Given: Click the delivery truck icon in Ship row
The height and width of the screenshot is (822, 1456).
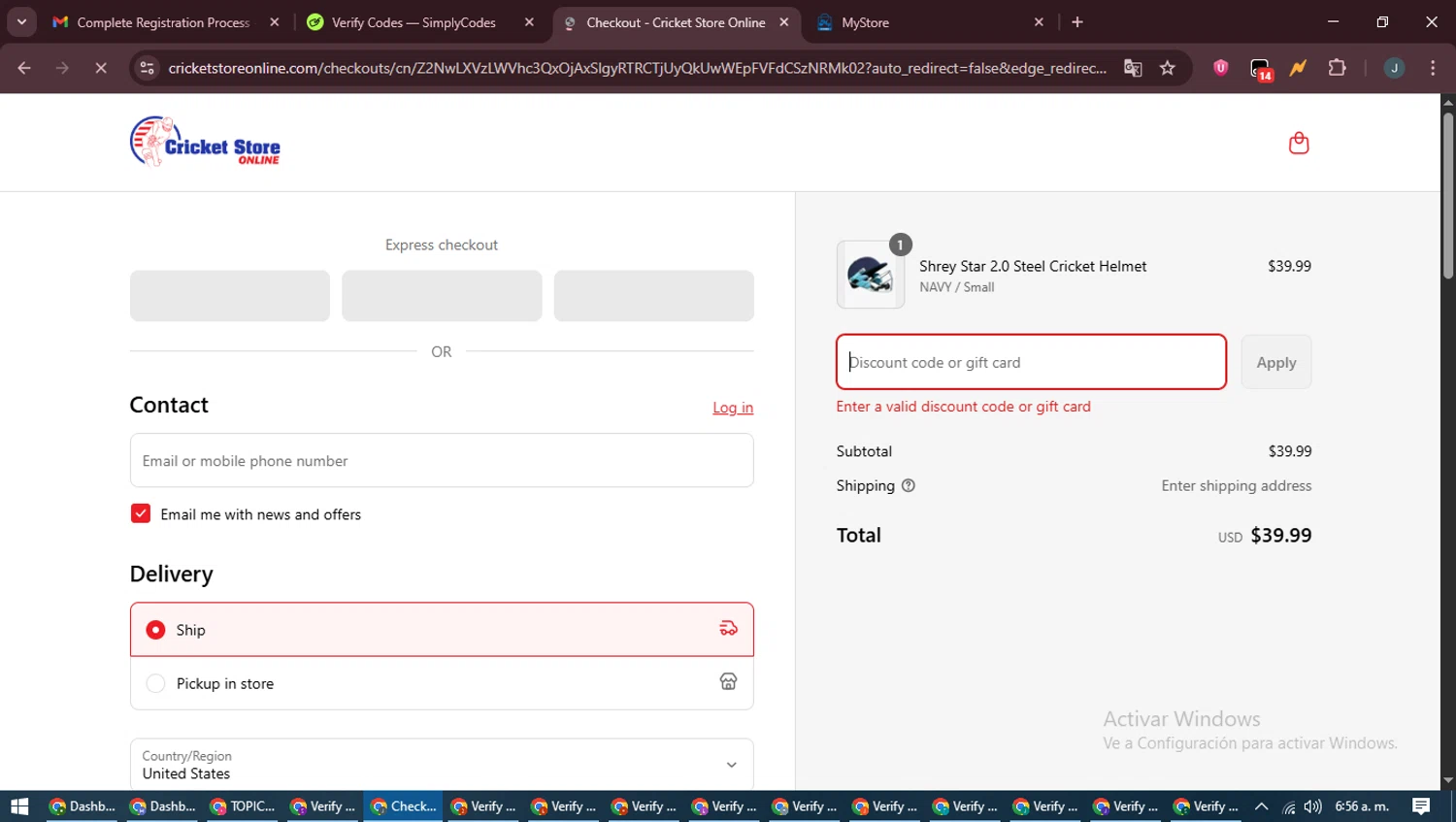Looking at the screenshot, I should coord(728,629).
